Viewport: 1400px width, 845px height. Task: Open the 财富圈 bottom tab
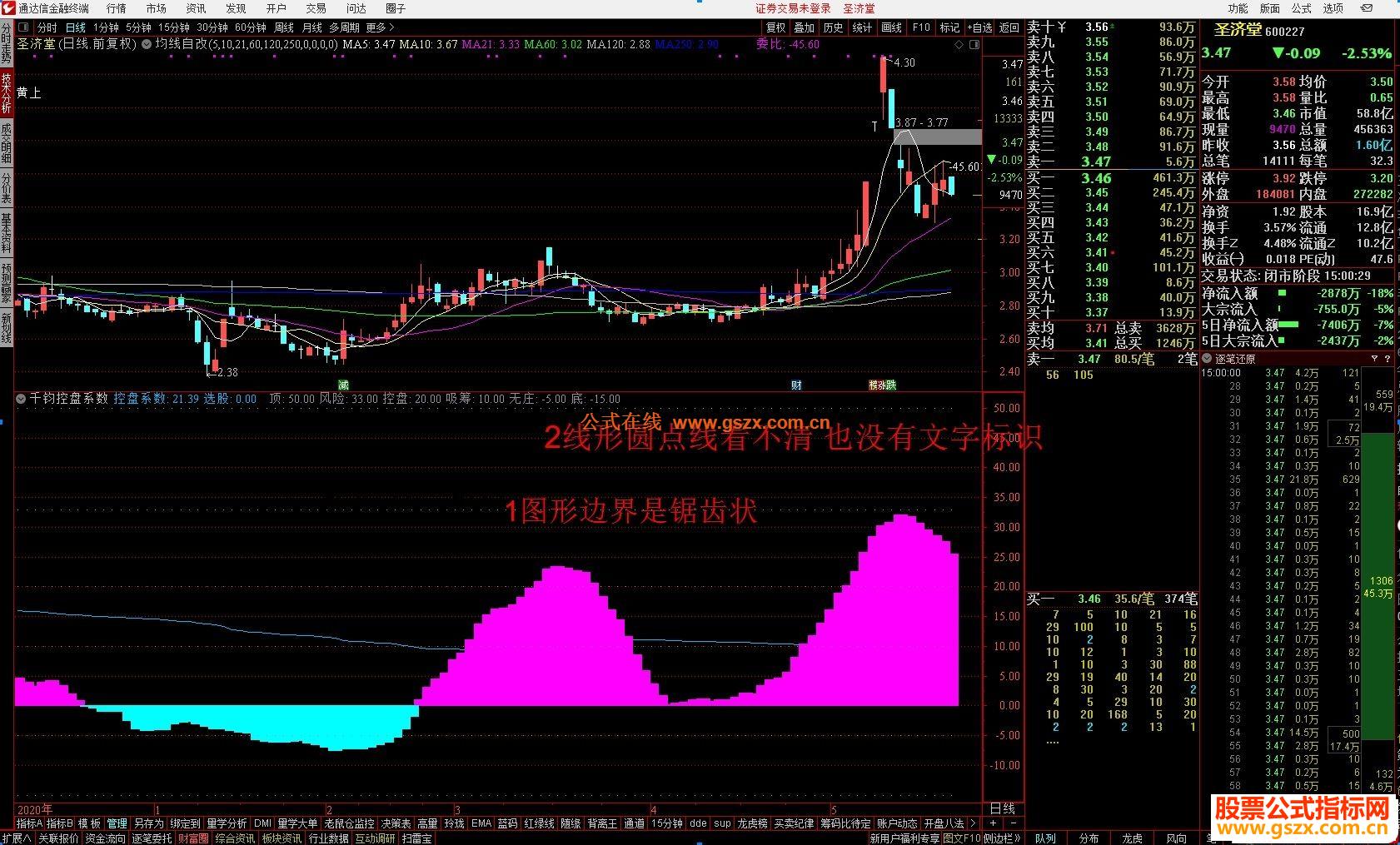point(193,838)
